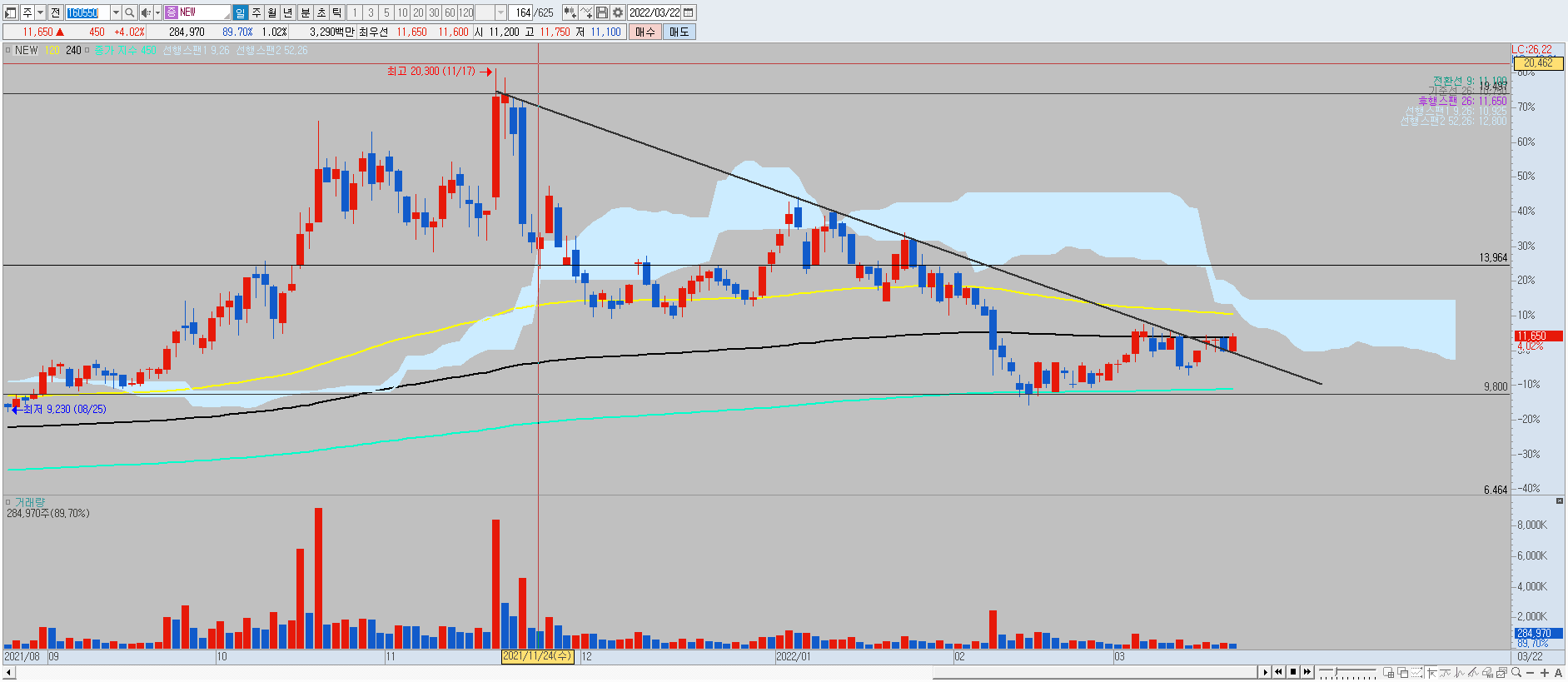Click the 매도 sell button
Image resolution: width=1568 pixels, height=682 pixels.
coord(679,32)
